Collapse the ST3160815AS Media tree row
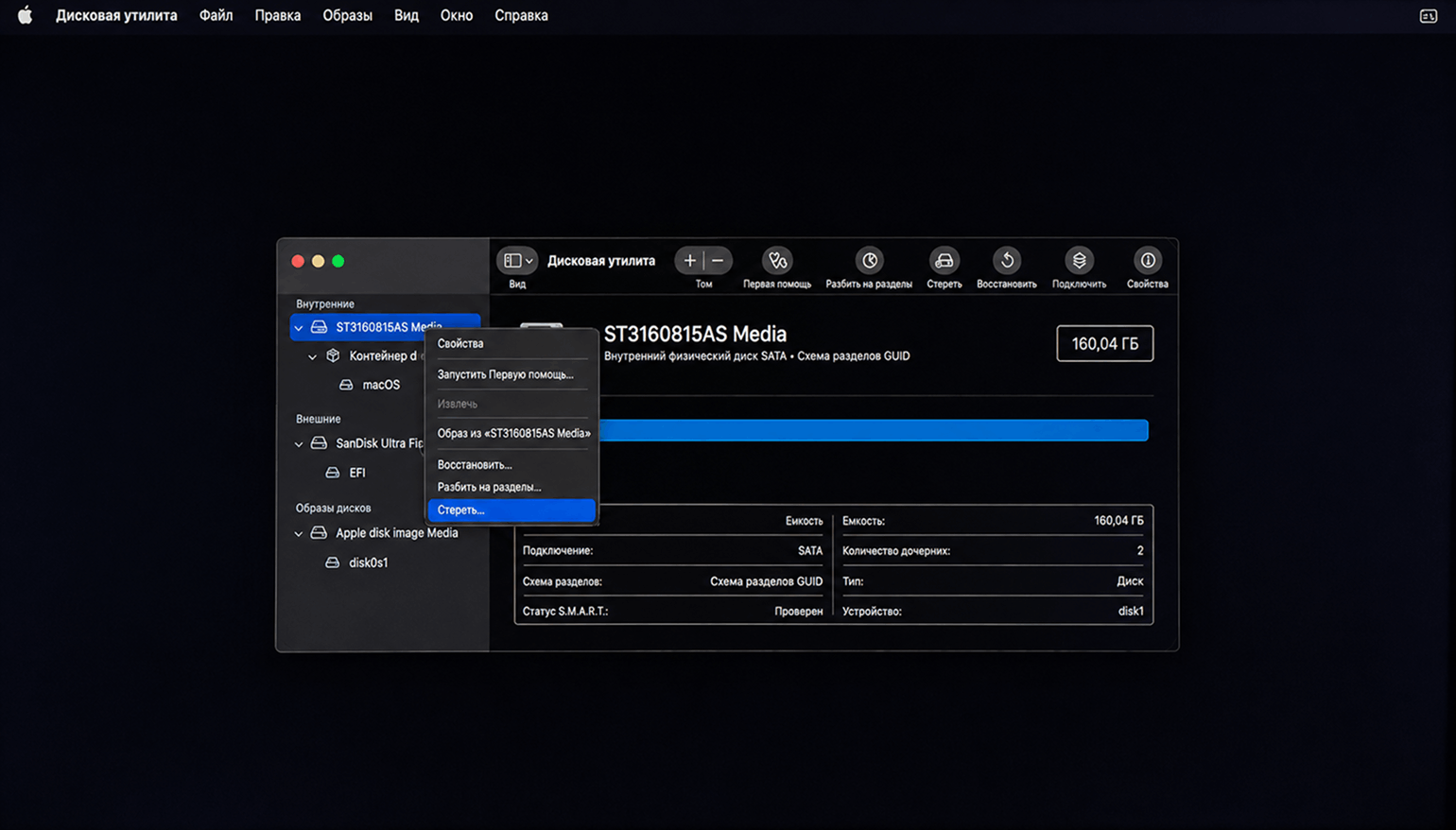Viewport: 1456px width, 830px height. point(299,328)
